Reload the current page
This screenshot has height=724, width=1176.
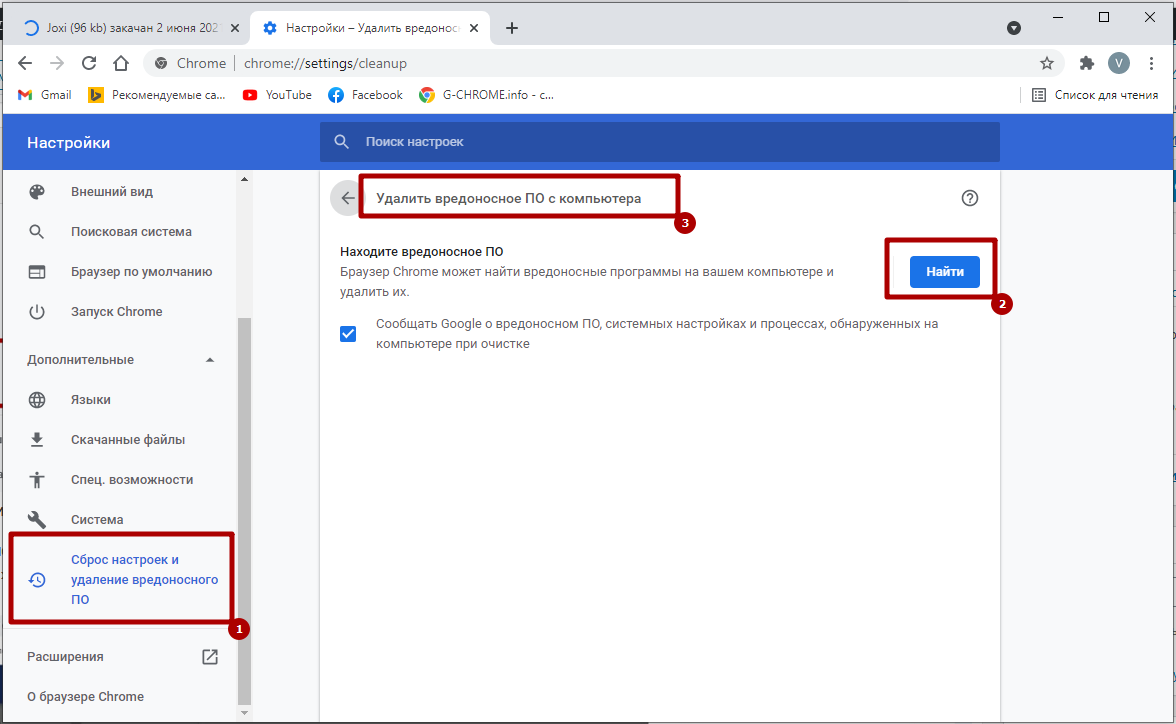click(89, 63)
